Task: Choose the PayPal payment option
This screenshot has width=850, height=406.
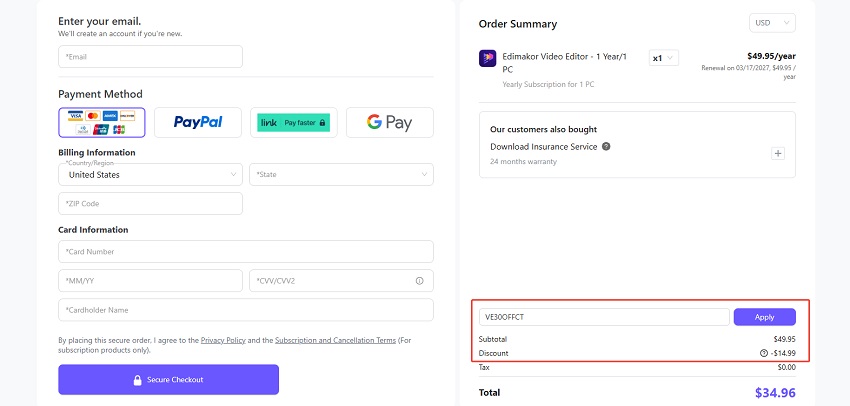Action: [198, 123]
